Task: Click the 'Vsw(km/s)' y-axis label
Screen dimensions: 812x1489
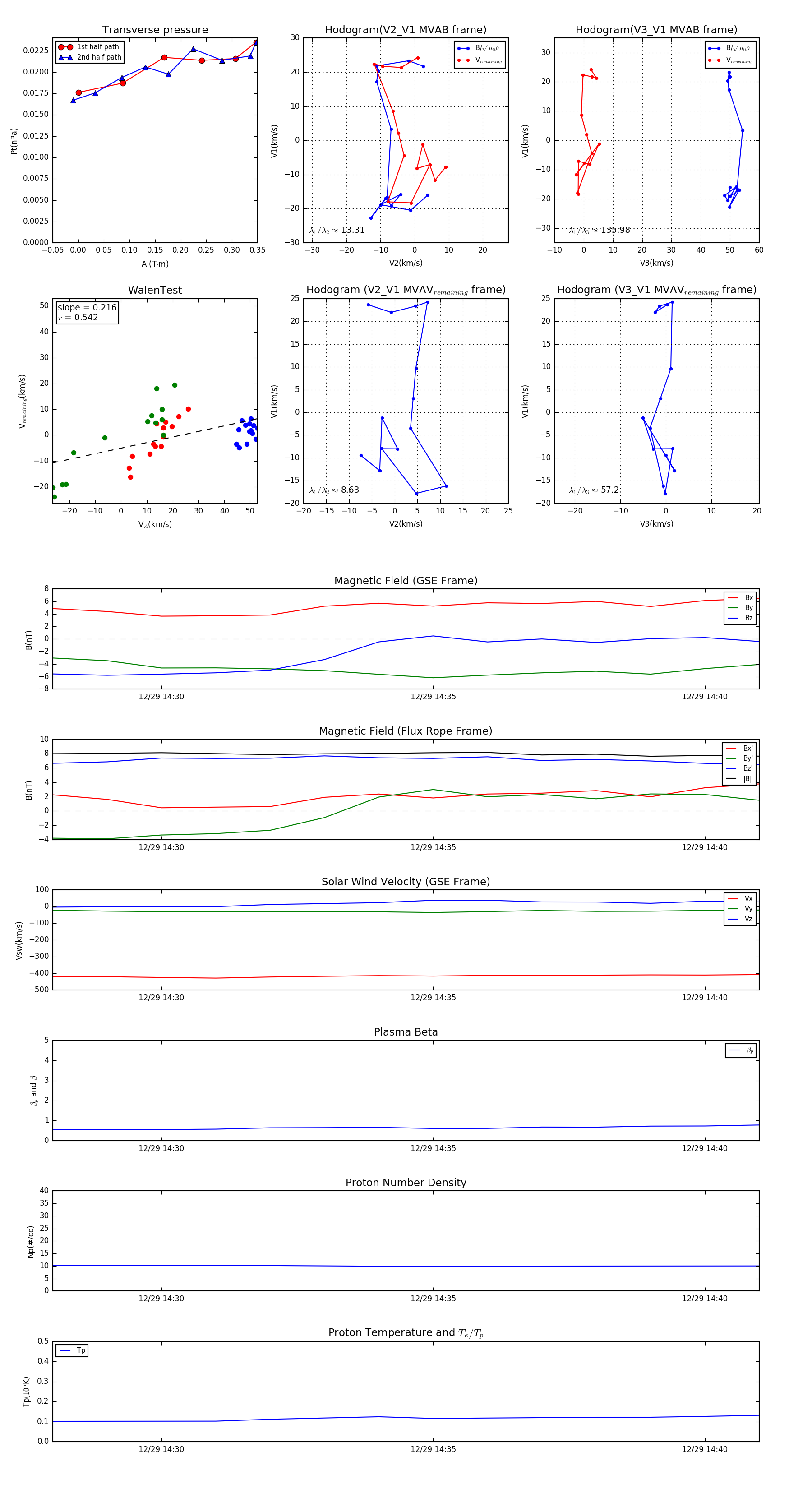Action: point(19,941)
